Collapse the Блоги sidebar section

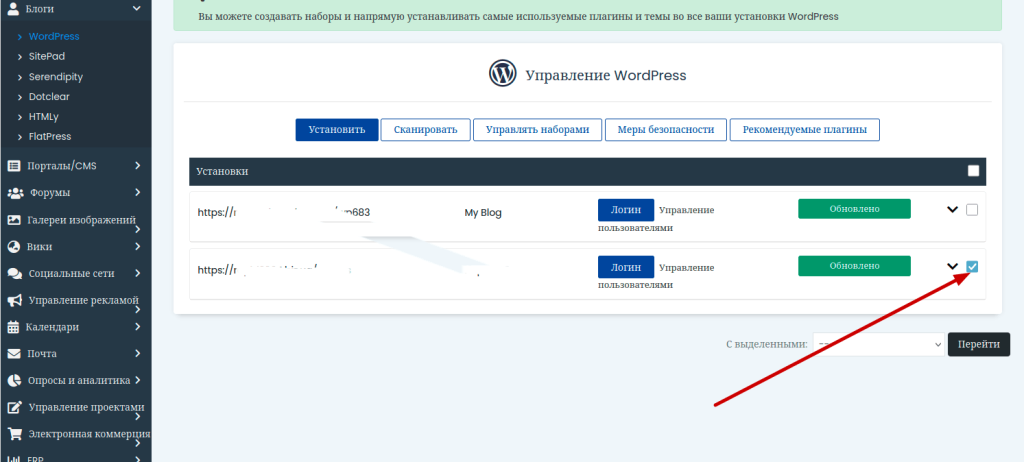coord(136,10)
